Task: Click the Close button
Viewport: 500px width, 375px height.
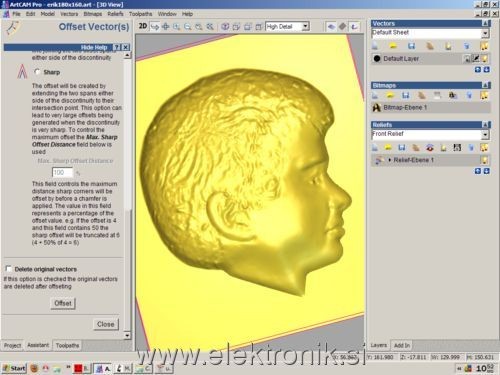Action: (x=106, y=324)
